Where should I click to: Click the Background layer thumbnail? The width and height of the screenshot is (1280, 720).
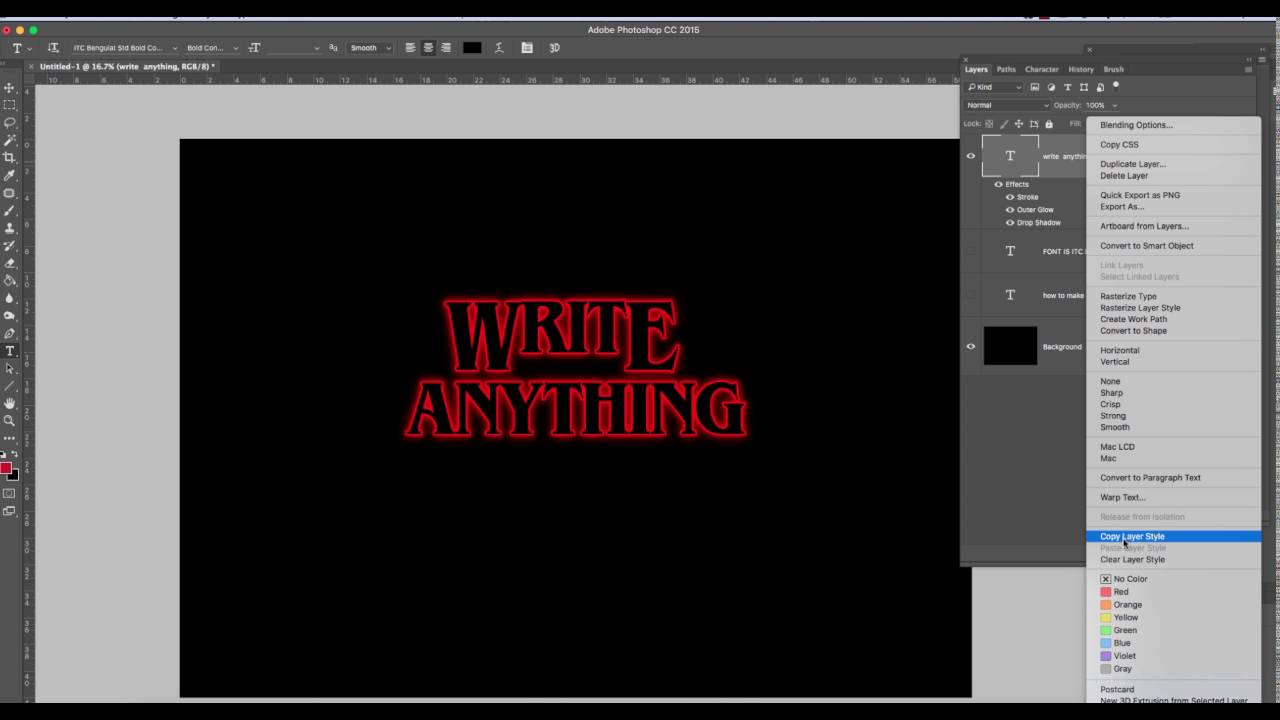tap(1010, 346)
